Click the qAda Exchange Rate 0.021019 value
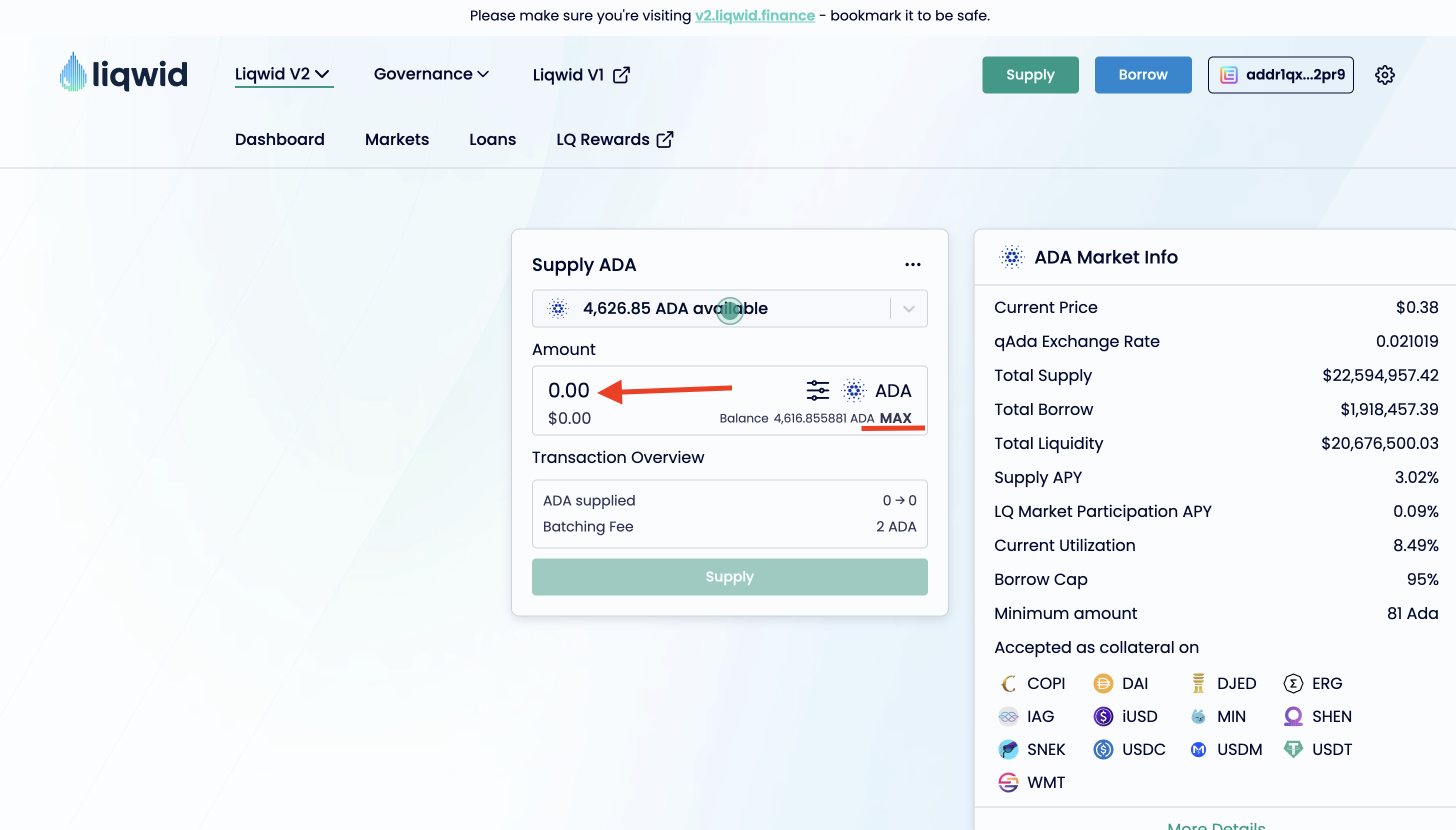1456x830 pixels. (x=1407, y=341)
